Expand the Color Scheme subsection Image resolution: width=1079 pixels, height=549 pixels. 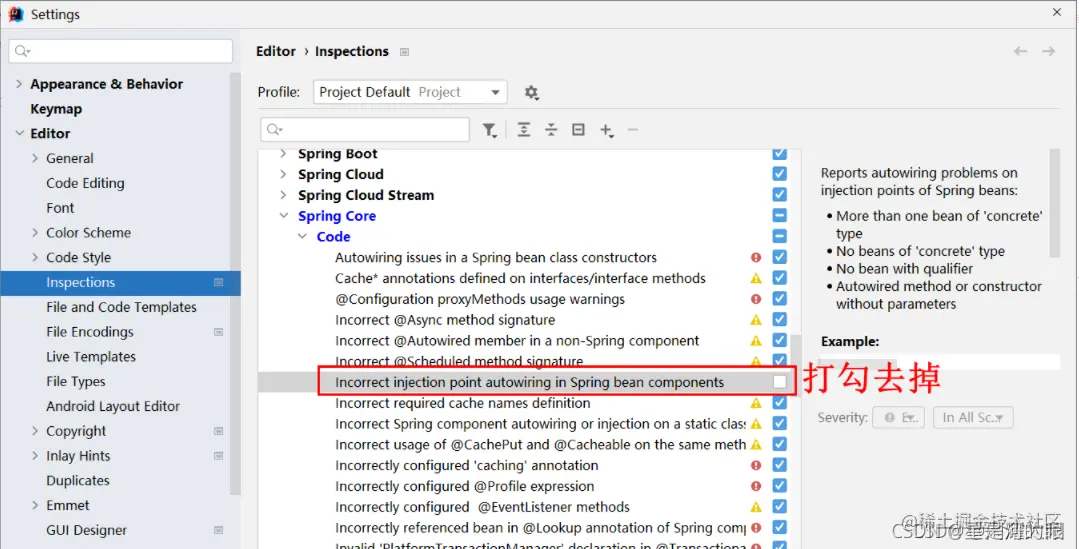click(35, 233)
